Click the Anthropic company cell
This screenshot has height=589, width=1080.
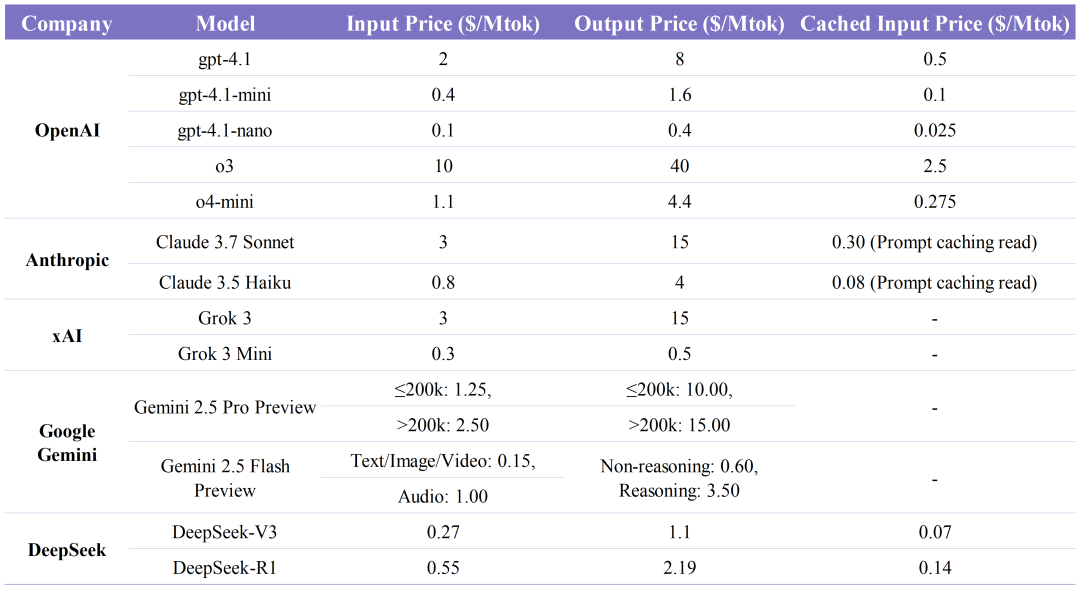point(67,260)
